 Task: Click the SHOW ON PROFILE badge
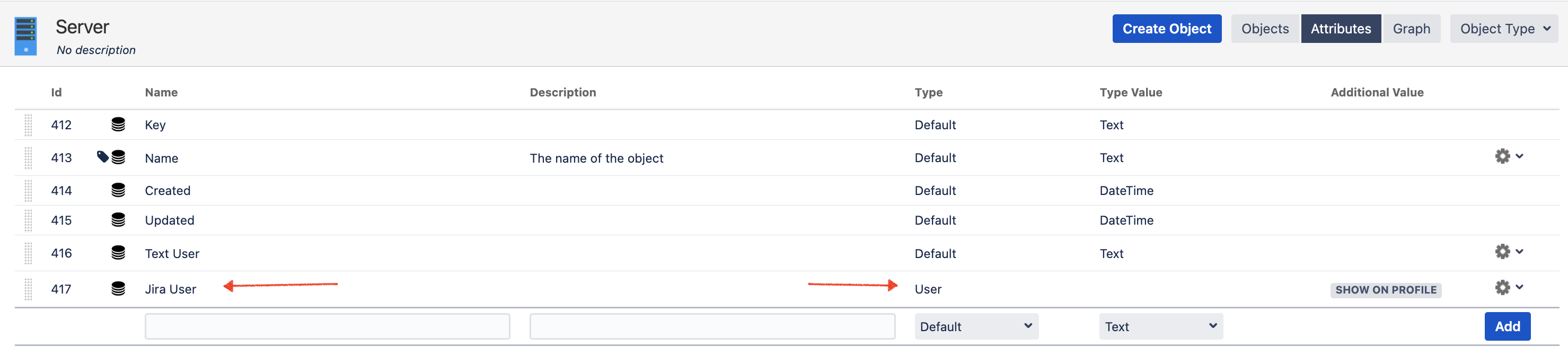(1386, 290)
